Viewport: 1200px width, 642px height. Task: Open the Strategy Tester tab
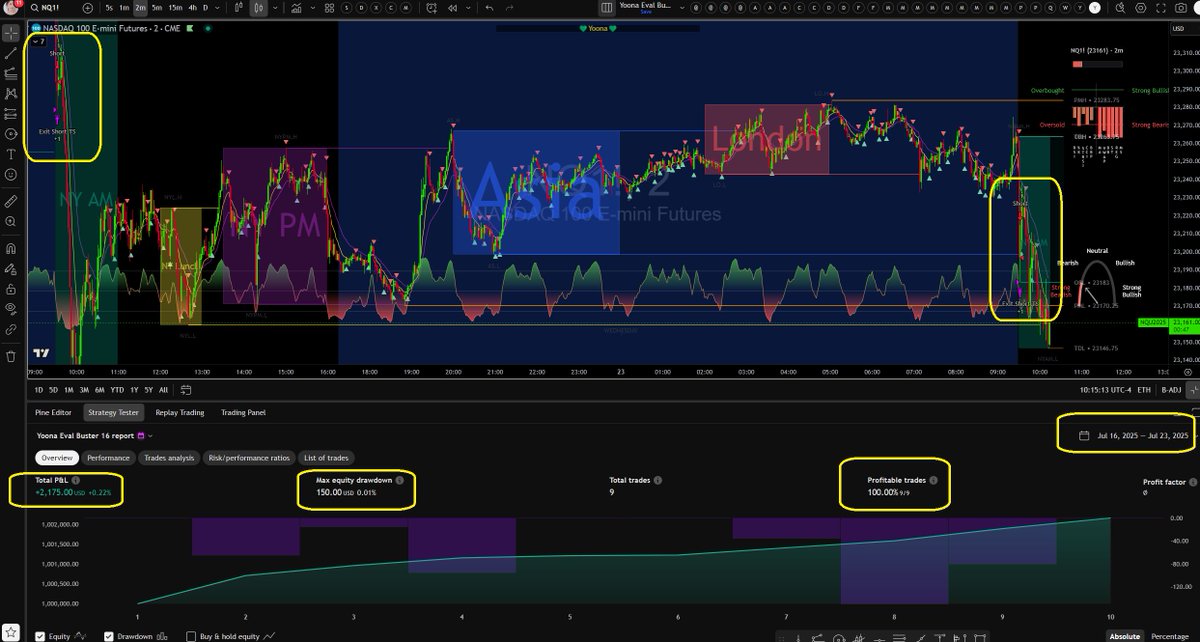coord(114,412)
